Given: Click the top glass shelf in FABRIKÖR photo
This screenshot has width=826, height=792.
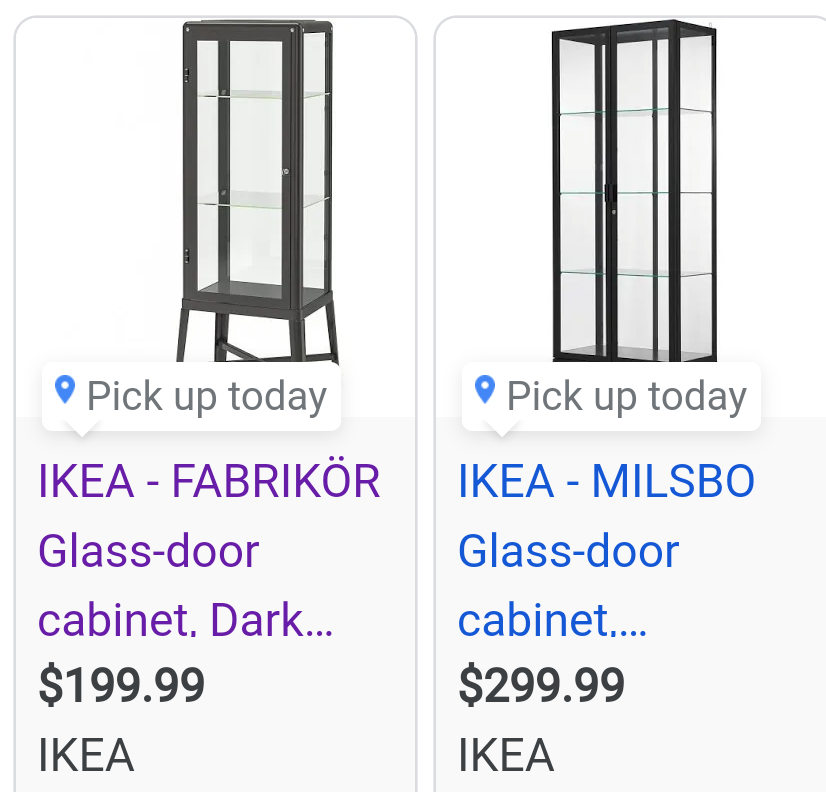Looking at the screenshot, I should pyautogui.click(x=263, y=94).
